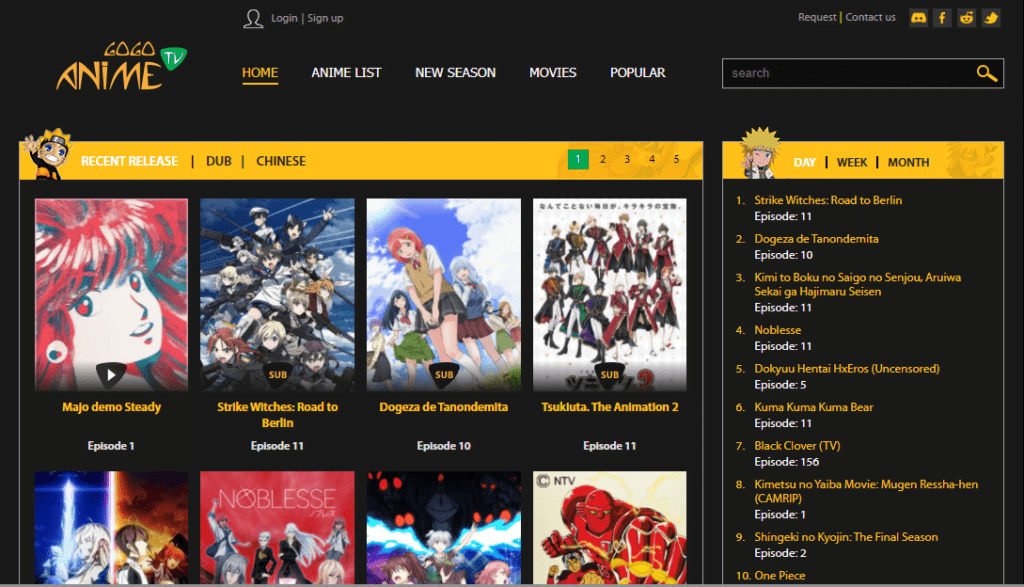Click inside the search input field
Viewport: 1024px width, 587px height.
[845, 73]
